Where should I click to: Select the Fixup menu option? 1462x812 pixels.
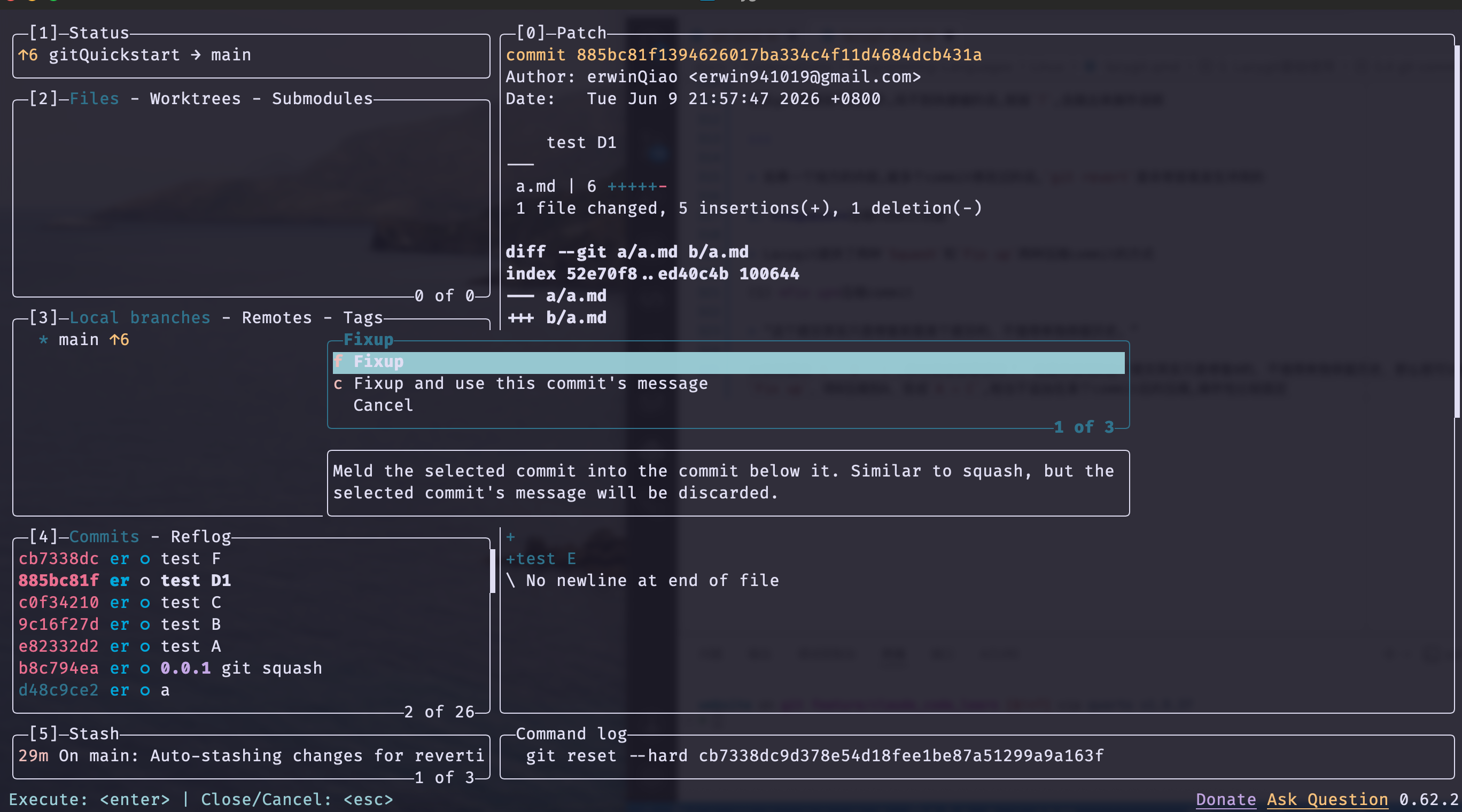point(728,362)
